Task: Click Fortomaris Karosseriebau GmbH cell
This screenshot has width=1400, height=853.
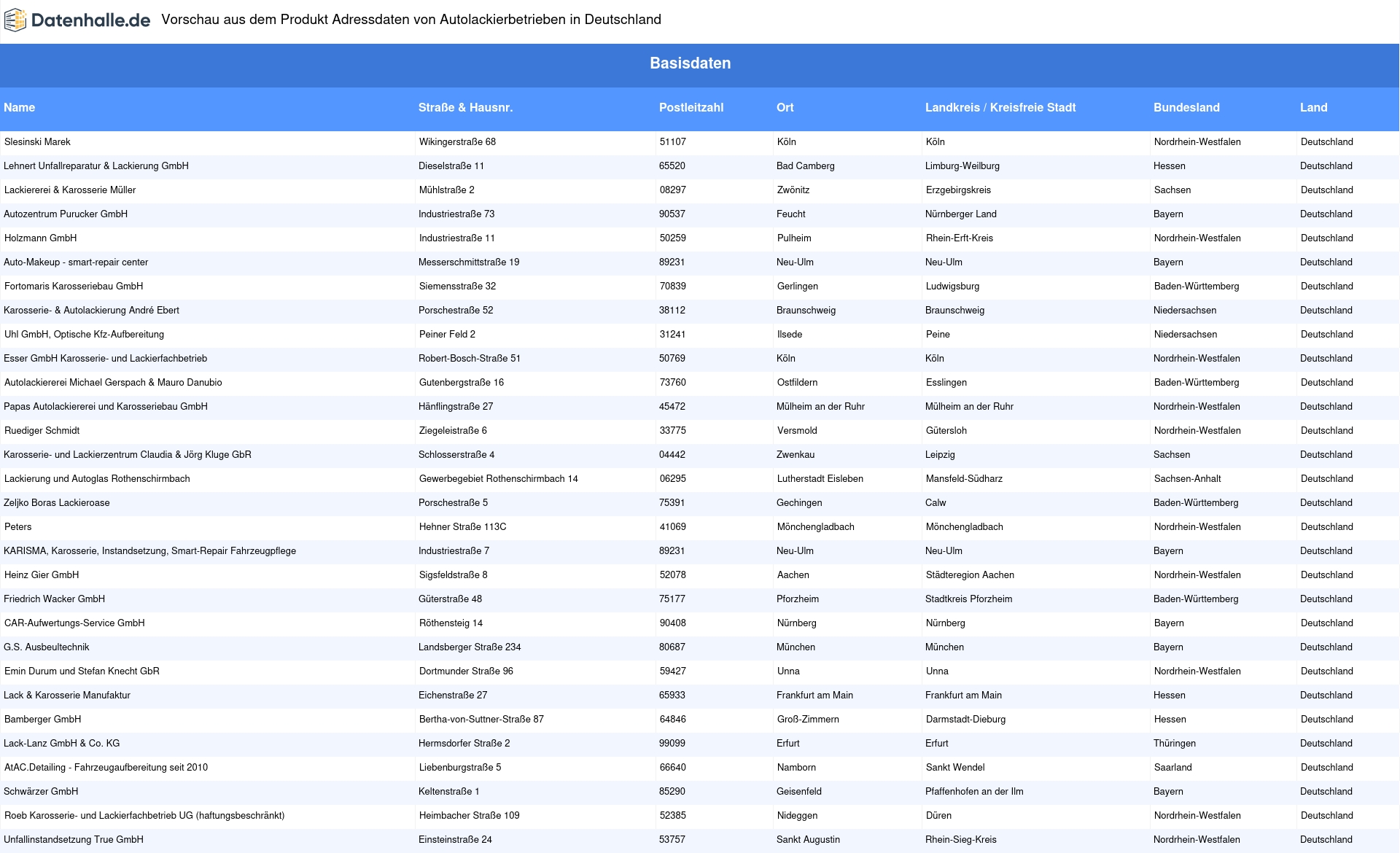Action: tap(74, 287)
